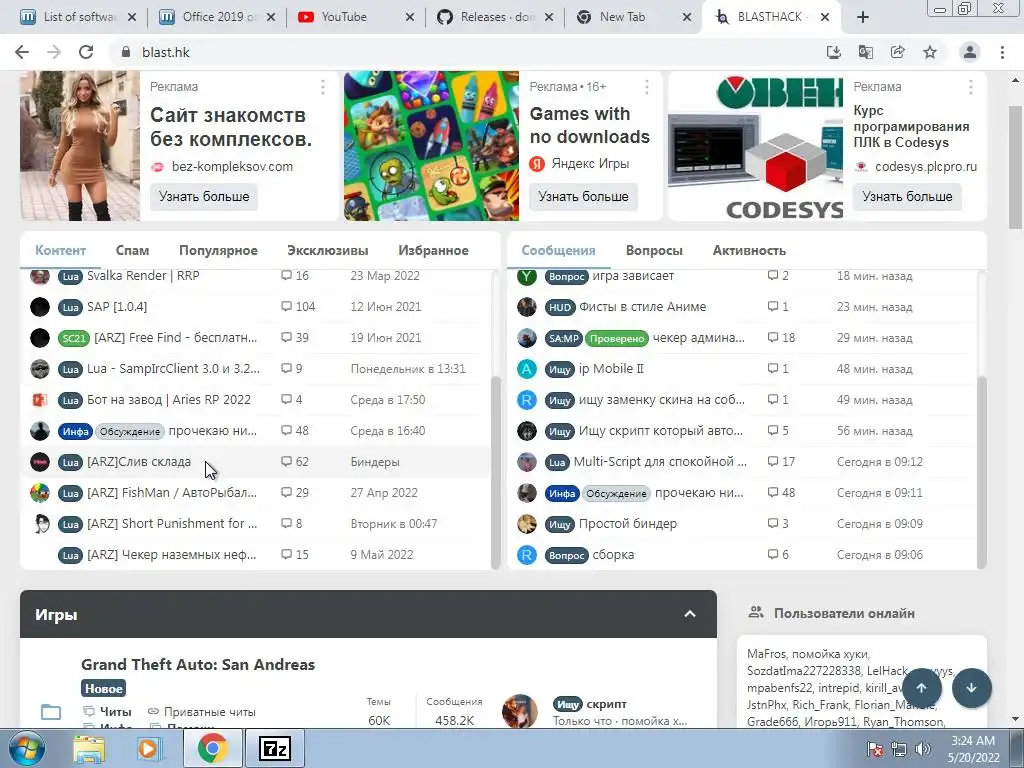This screenshot has height=768, width=1024.
Task: Switch to the Releases GitHub tab
Action: click(x=496, y=17)
